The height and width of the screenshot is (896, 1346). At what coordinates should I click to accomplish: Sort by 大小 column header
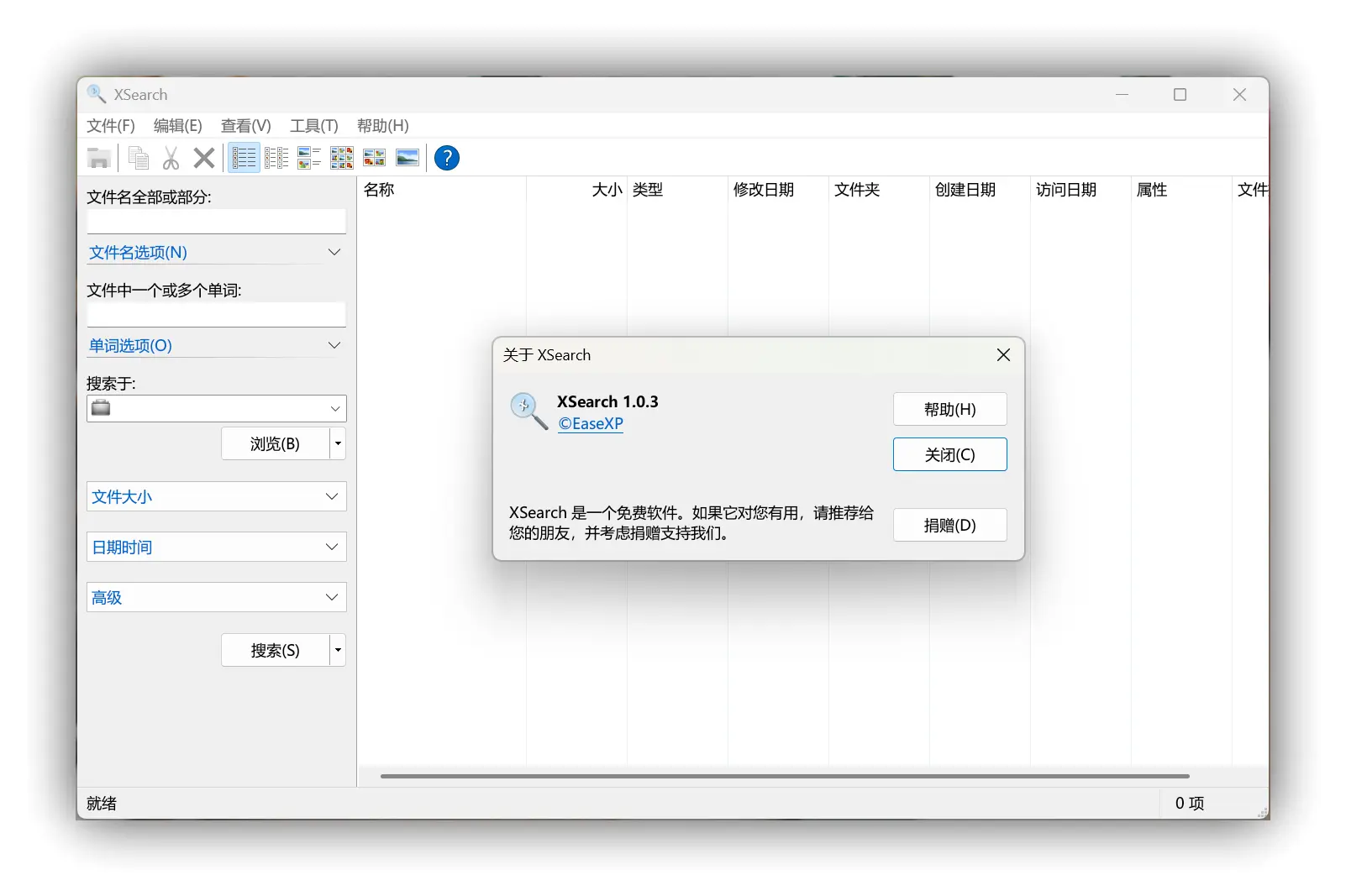coord(577,190)
